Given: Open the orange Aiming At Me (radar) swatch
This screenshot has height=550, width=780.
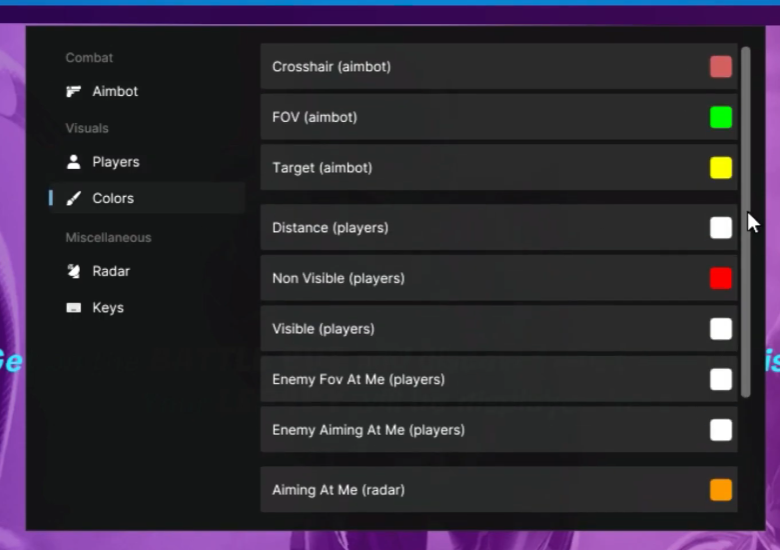Looking at the screenshot, I should (x=720, y=490).
